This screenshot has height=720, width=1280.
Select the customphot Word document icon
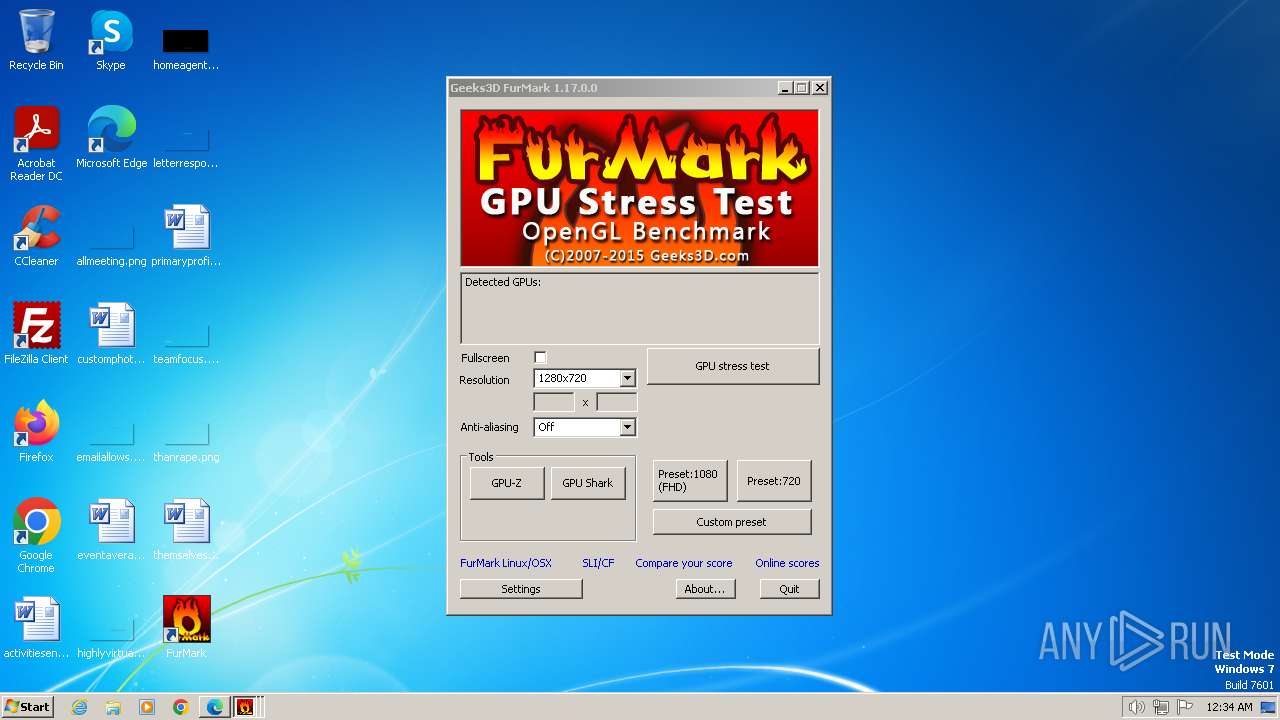click(x=111, y=334)
